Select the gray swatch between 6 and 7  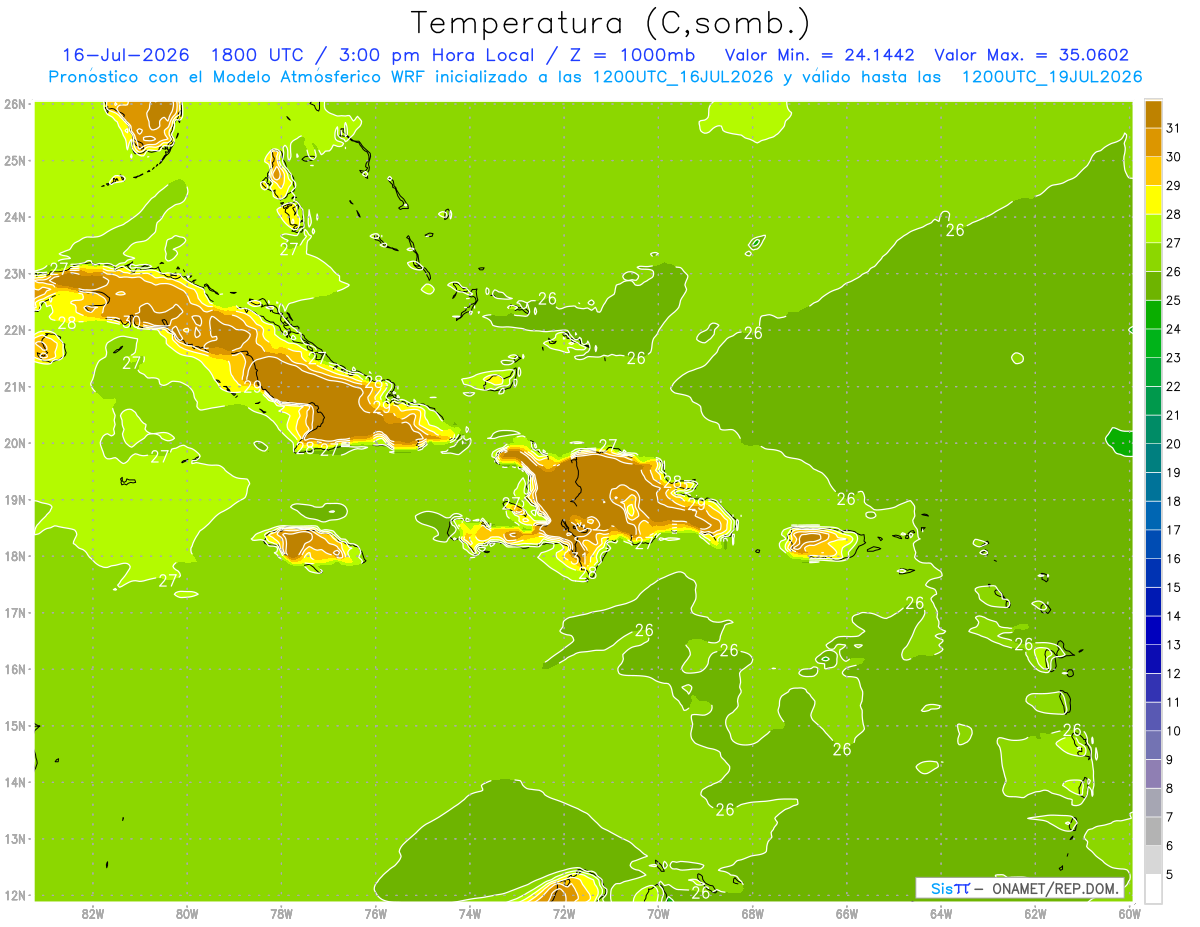tap(1153, 830)
